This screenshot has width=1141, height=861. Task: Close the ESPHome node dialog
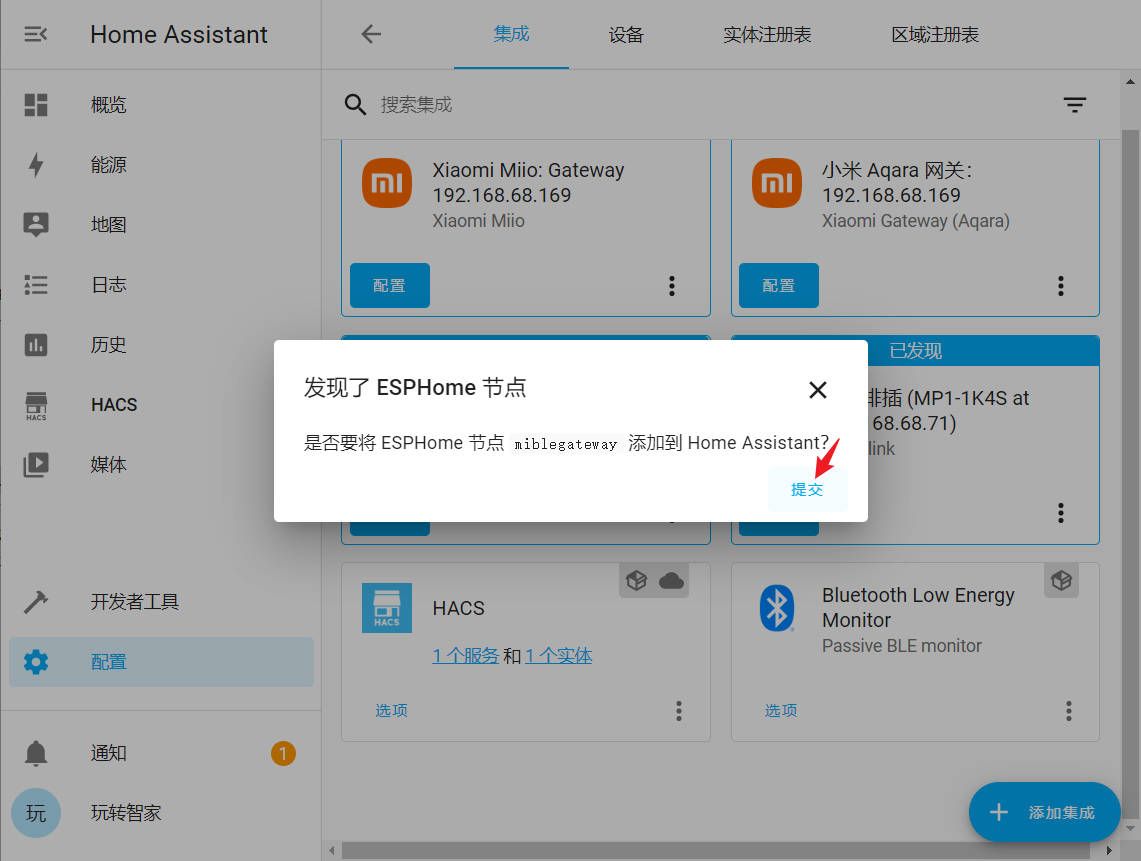click(818, 390)
